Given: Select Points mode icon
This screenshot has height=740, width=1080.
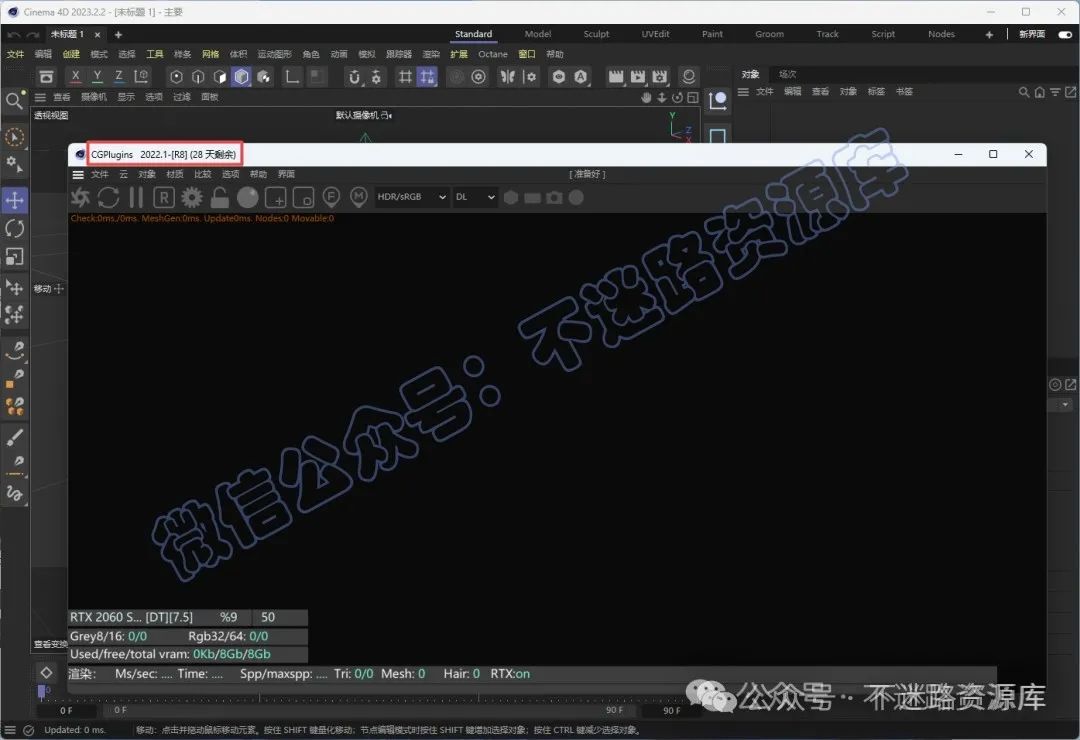Looking at the screenshot, I should 176,77.
